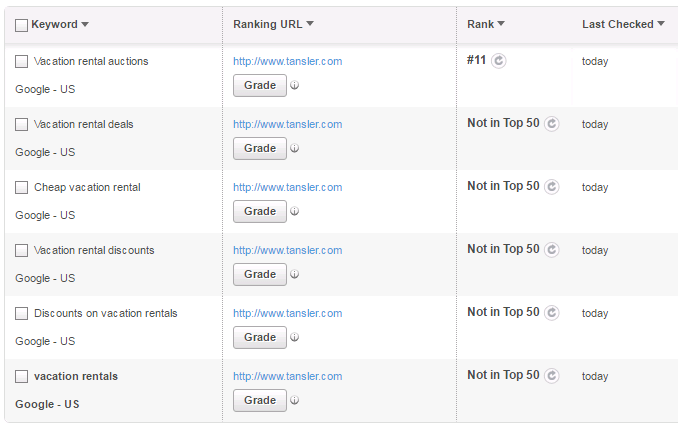Expand the Rank column sort arrow

501,24
